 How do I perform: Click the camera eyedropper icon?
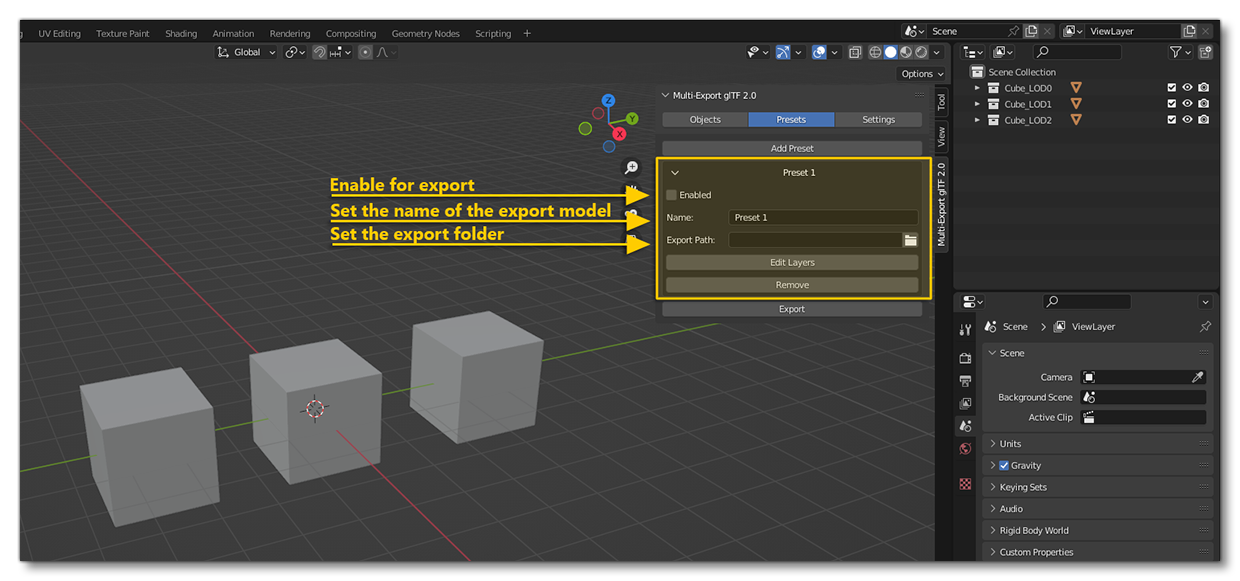point(1197,377)
